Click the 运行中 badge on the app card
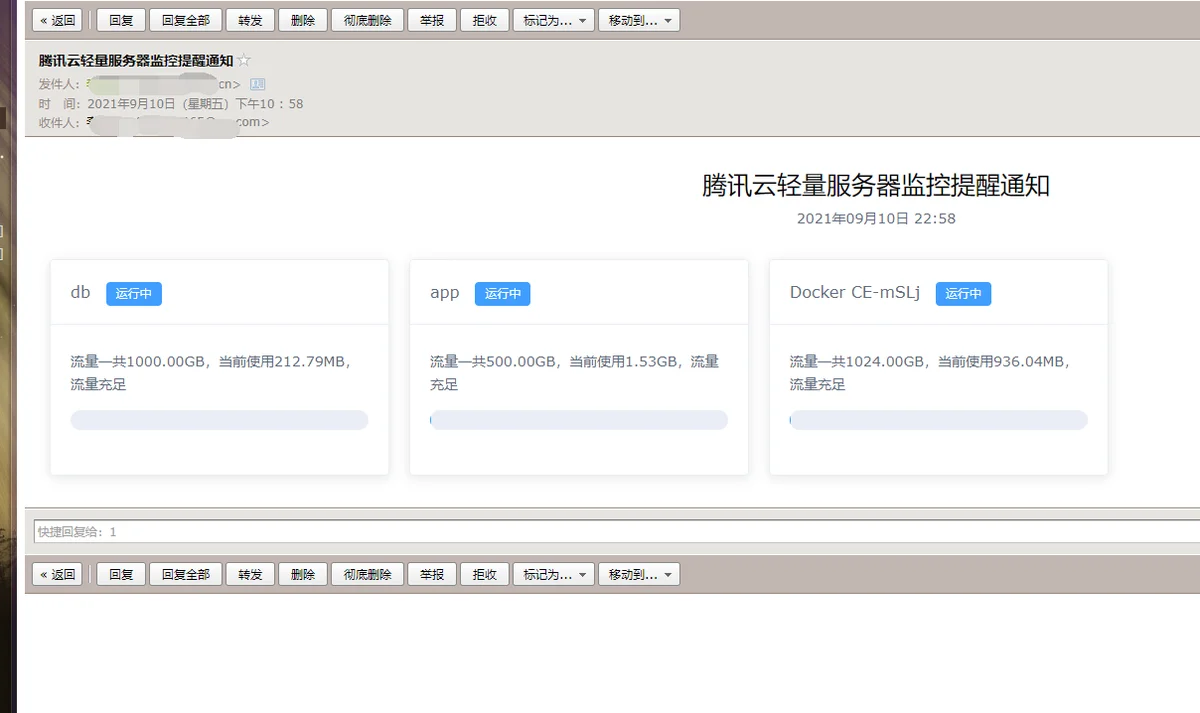This screenshot has height=713, width=1200. [x=503, y=293]
